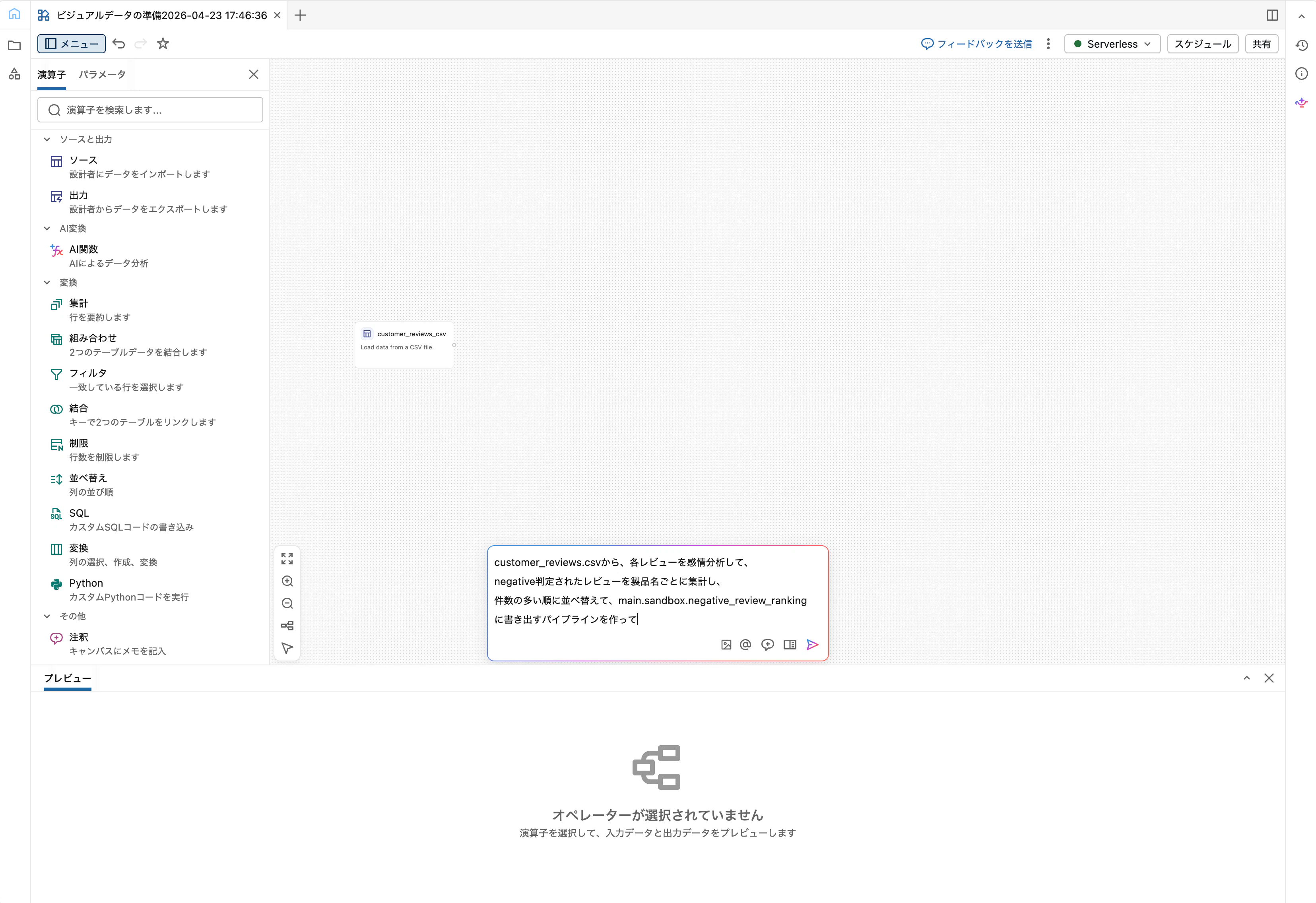Attach an image to the AI prompt

[726, 644]
